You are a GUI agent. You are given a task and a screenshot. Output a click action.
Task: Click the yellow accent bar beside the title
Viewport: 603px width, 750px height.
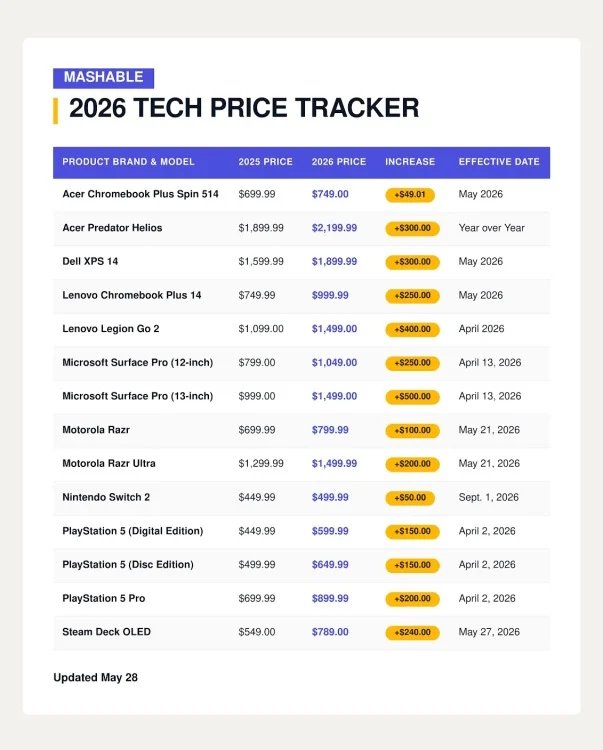pos(55,110)
